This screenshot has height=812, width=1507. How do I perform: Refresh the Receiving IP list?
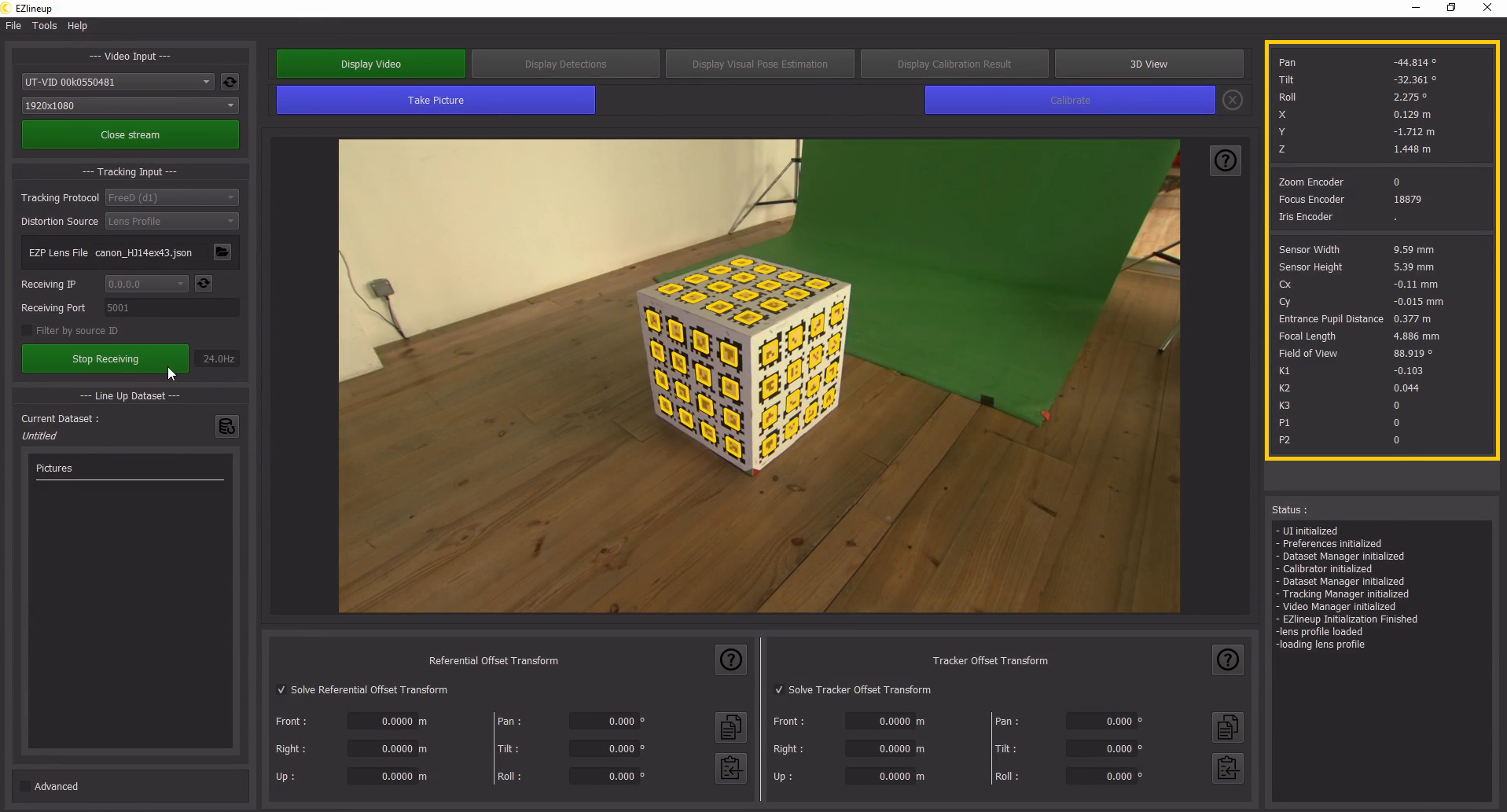[204, 284]
